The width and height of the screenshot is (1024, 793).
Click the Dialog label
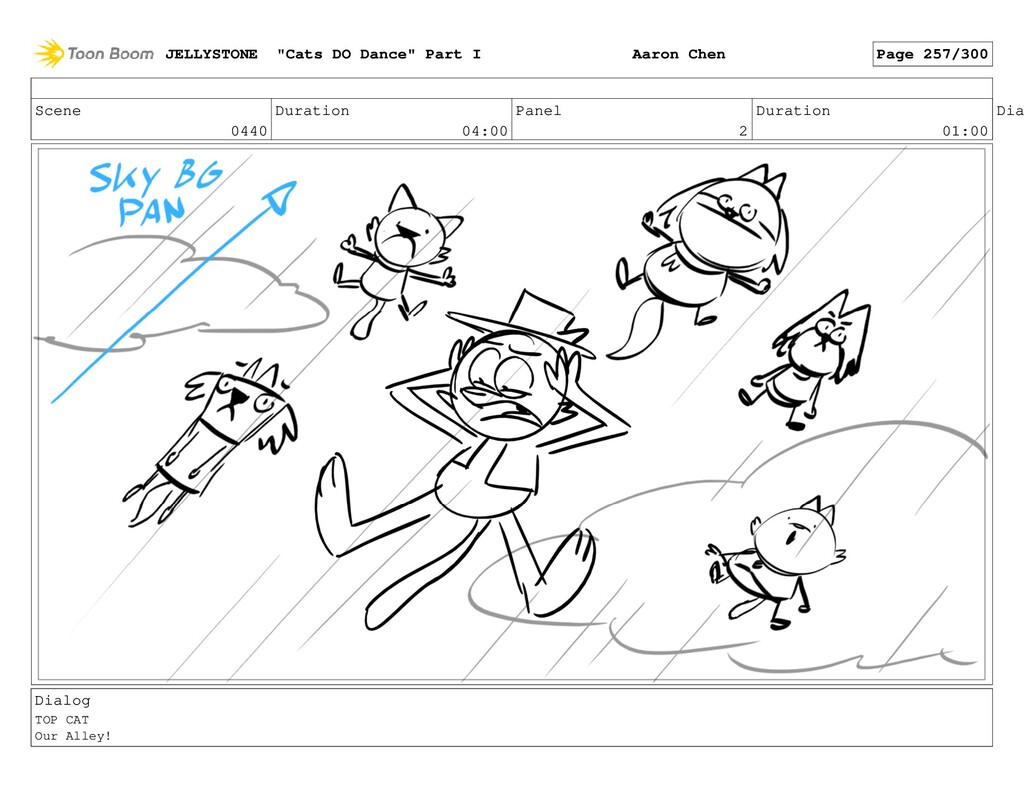(x=63, y=701)
